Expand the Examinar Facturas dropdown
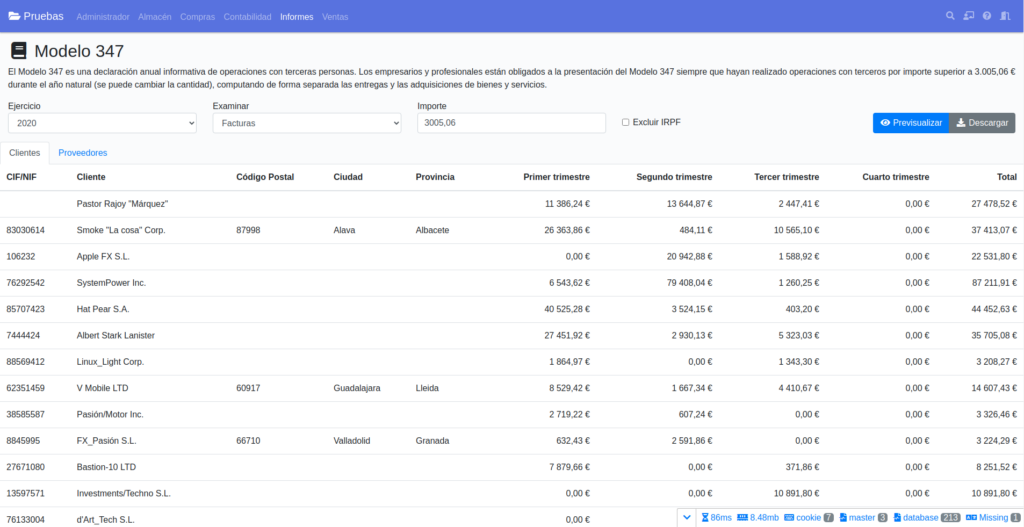Viewport: 1024px width, 527px height. 307,122
